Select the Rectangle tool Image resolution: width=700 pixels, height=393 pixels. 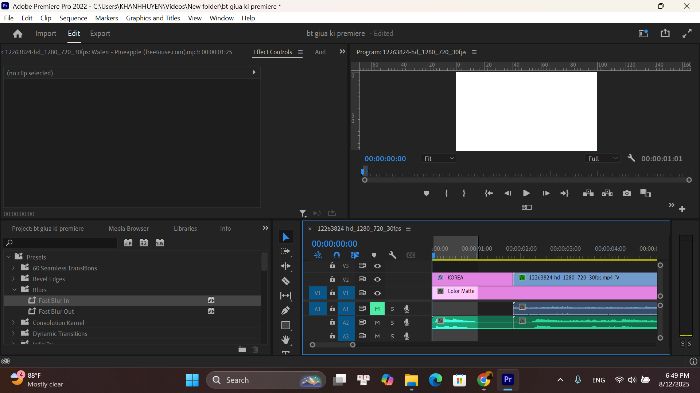(x=286, y=325)
